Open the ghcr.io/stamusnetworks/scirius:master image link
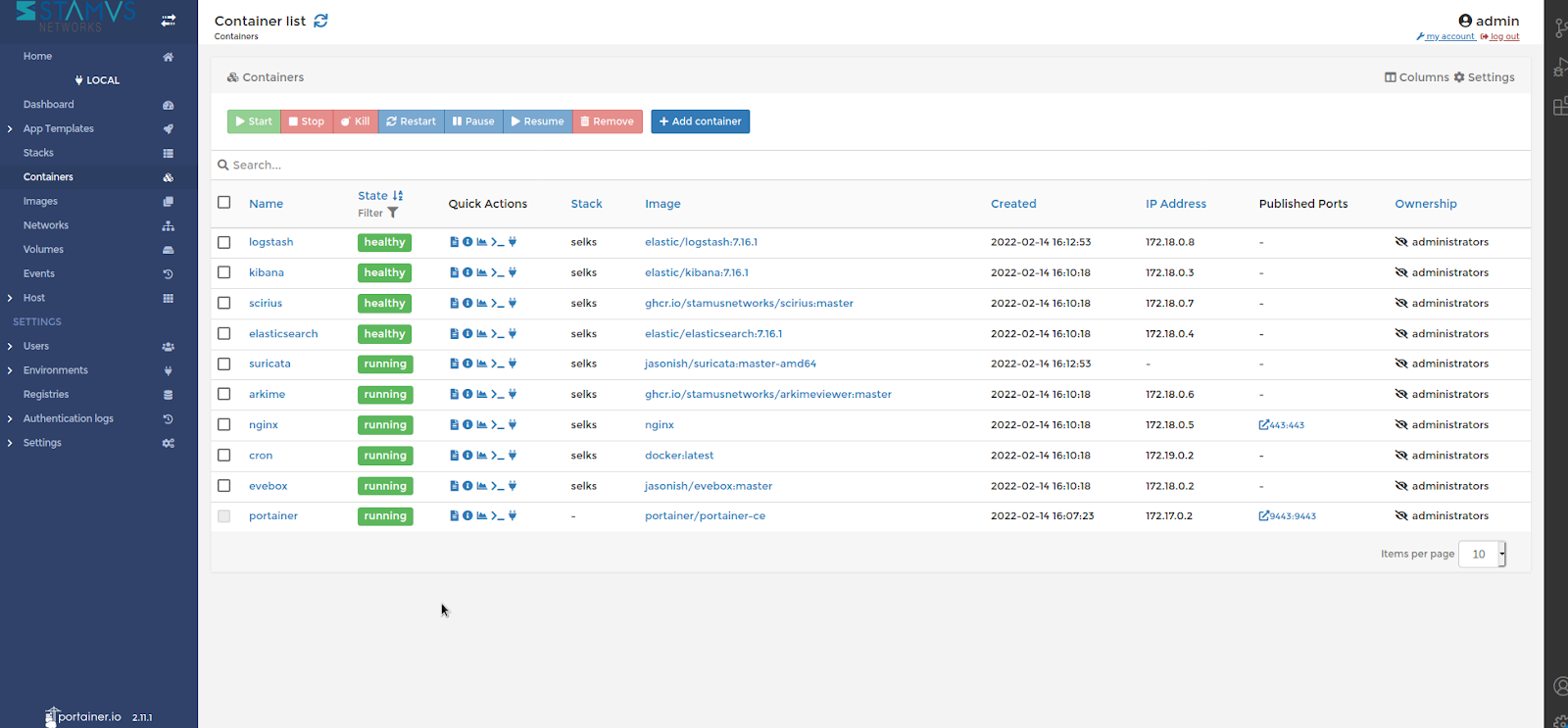This screenshot has width=1568, height=728. click(749, 303)
